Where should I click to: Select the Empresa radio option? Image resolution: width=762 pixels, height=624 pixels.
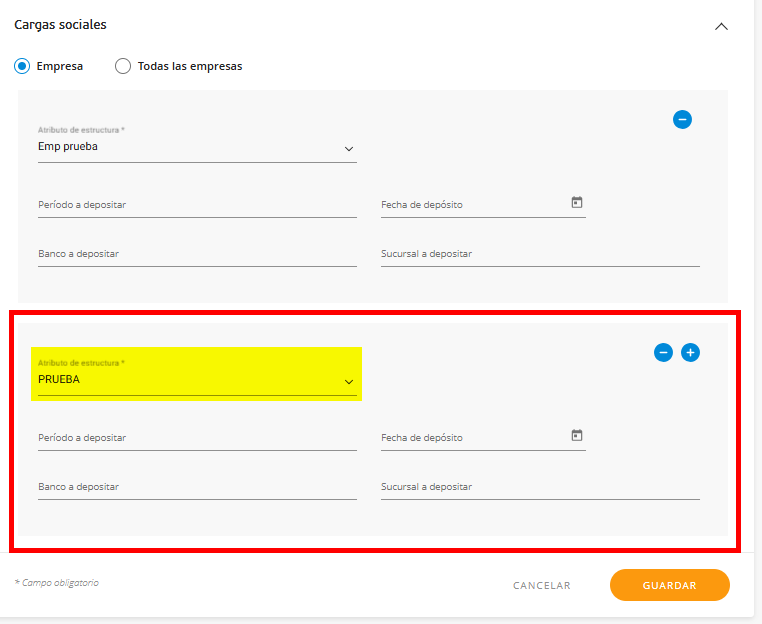point(22,66)
